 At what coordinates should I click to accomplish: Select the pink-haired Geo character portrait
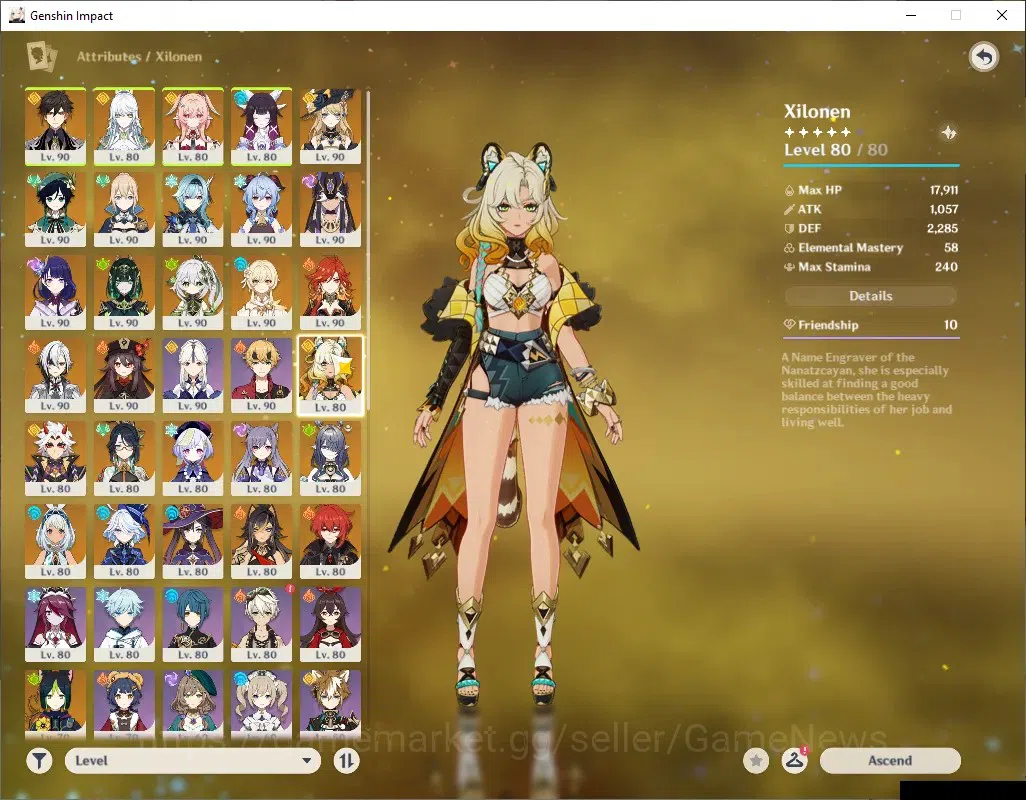pos(193,127)
